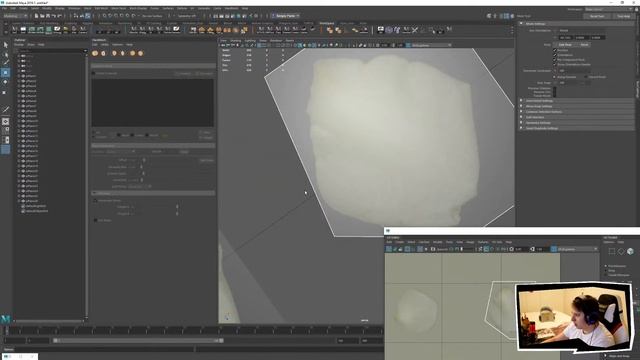Viewport: 640px width, 360px height.
Task: Activate the highlighted Move tool in the toolbox
Action: [5, 73]
